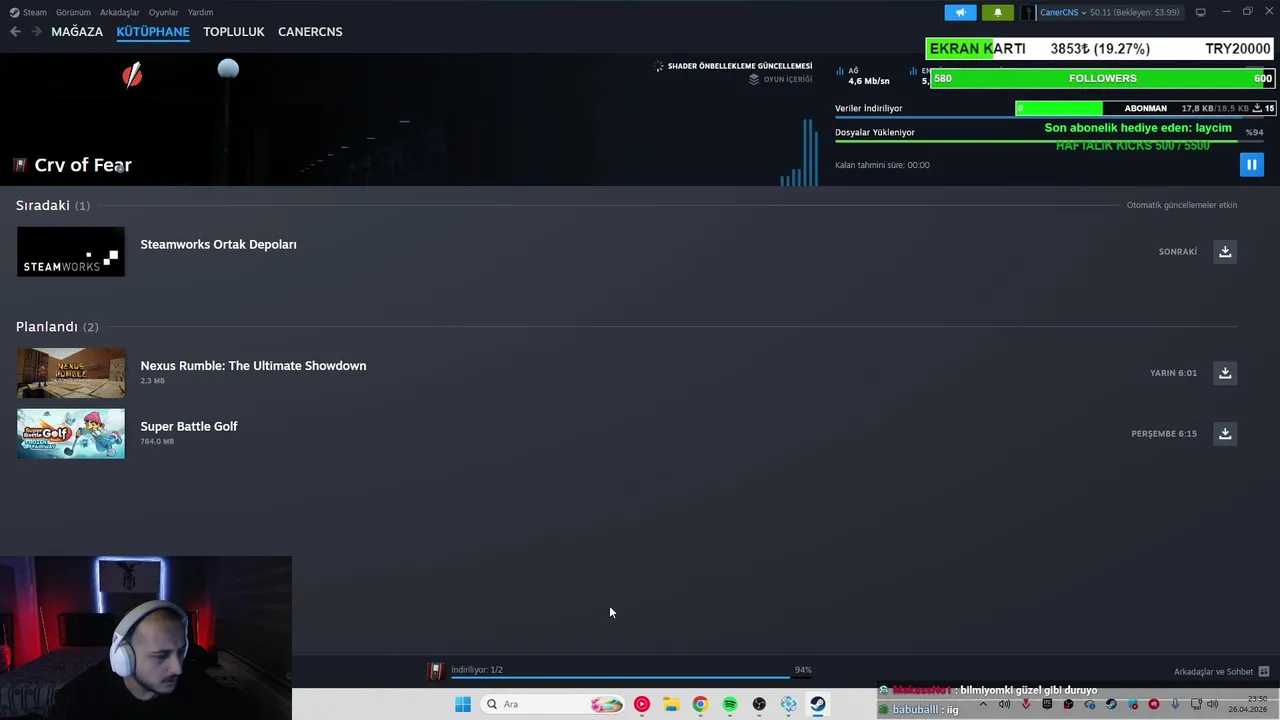Open the red circular taskbar app icon
The image size is (1280, 720).
642,704
